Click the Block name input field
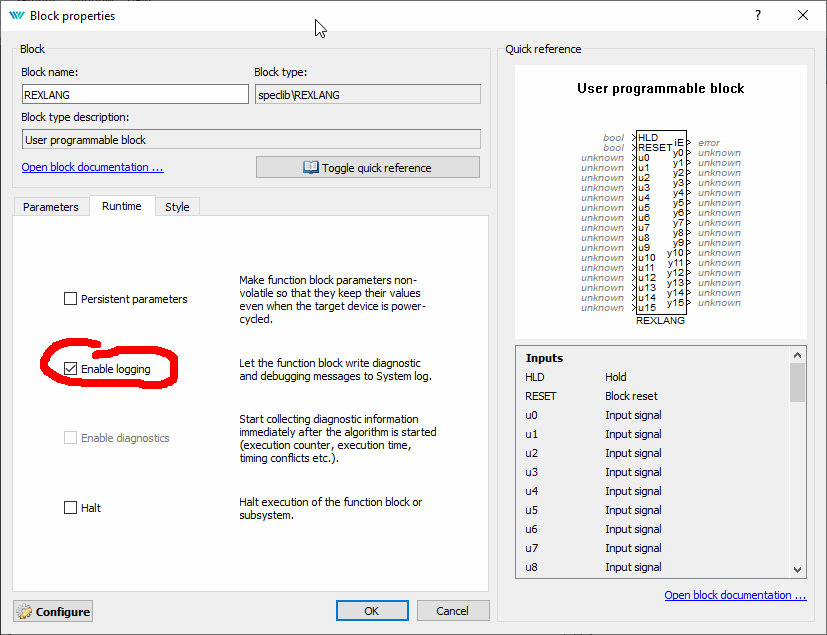The width and height of the screenshot is (827, 635). [x=135, y=95]
